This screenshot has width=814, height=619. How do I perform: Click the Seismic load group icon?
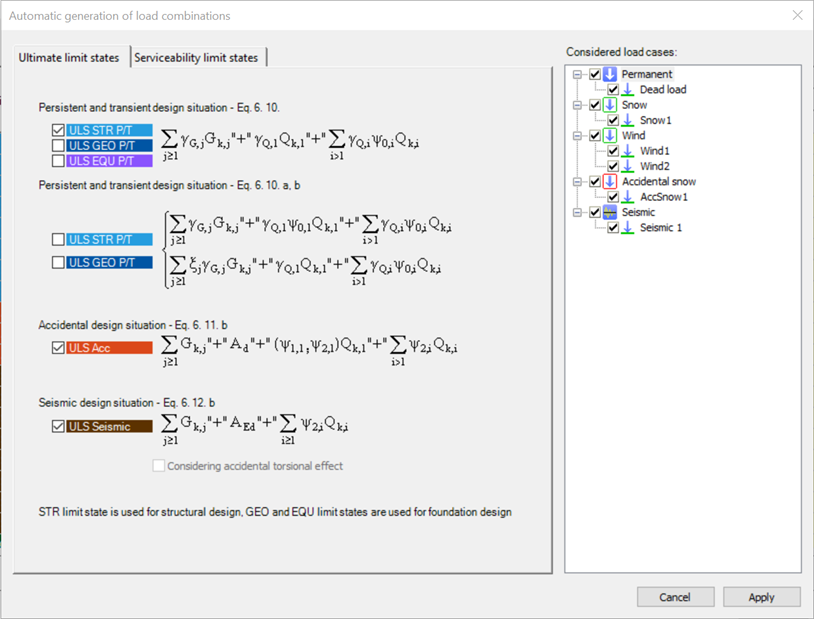[x=610, y=212]
